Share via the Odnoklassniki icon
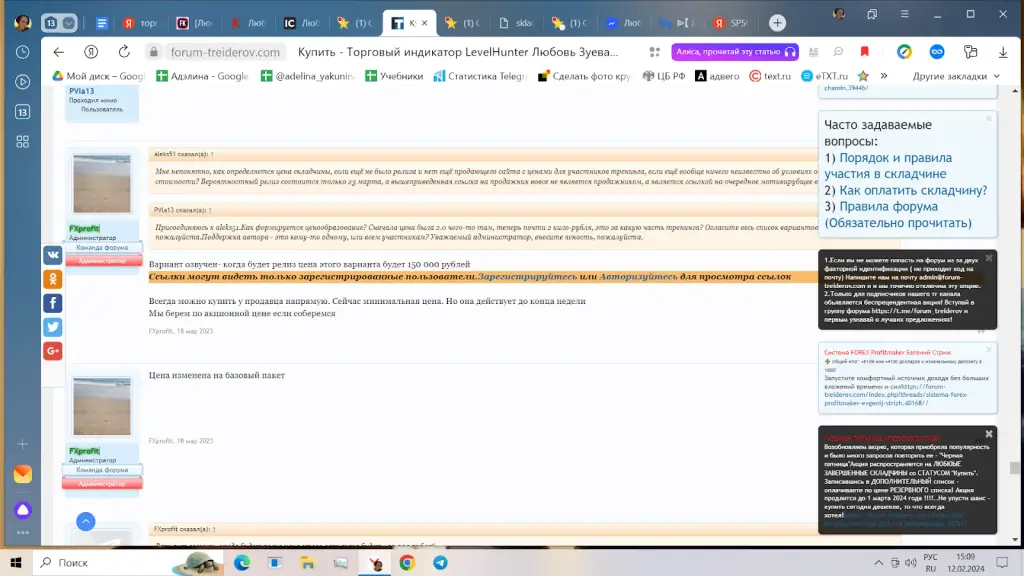This screenshot has width=1024, height=576. click(53, 279)
